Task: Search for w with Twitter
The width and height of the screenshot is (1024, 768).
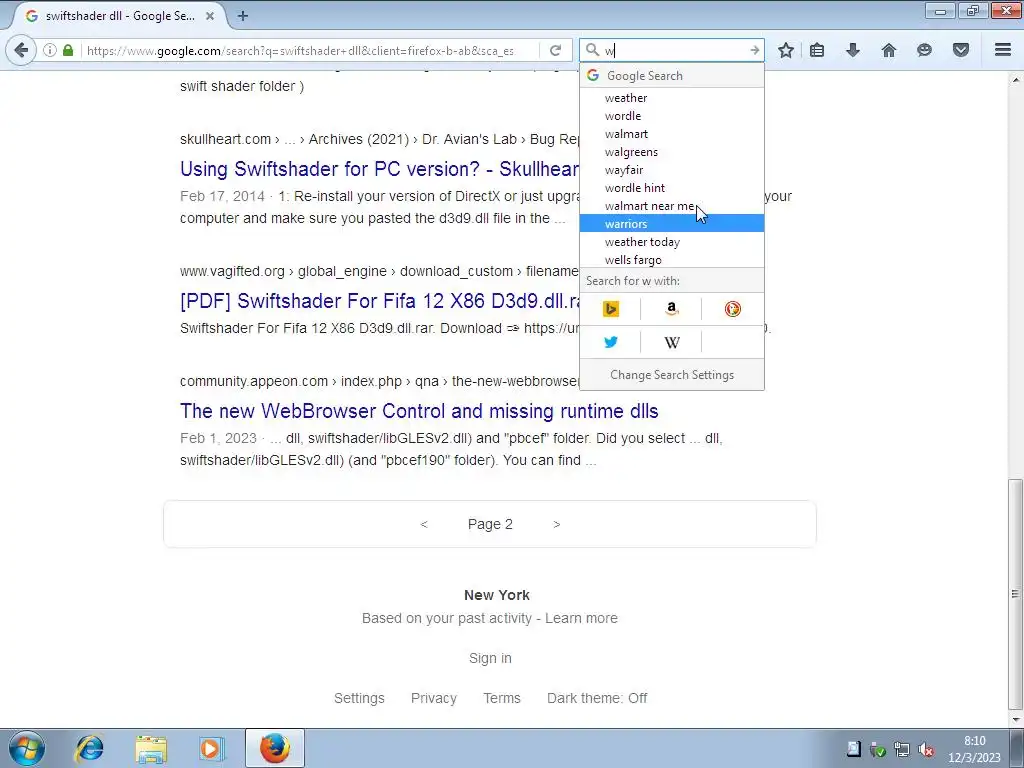Action: coord(611,342)
